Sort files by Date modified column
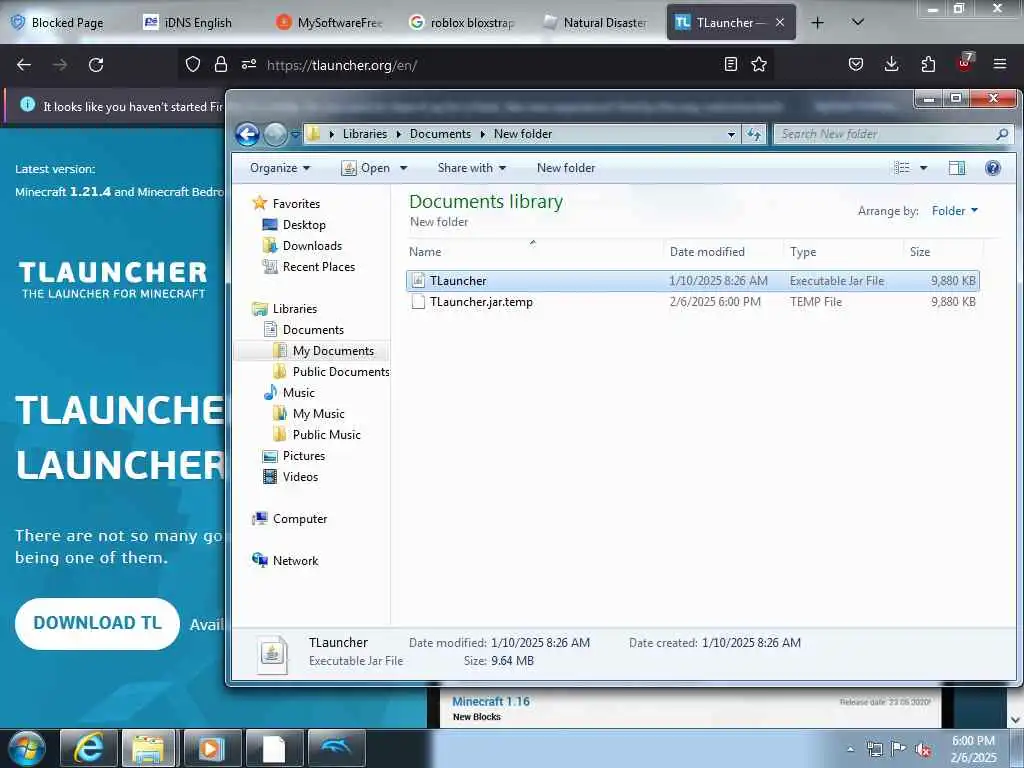Screen dimensions: 1024x768 point(723,251)
